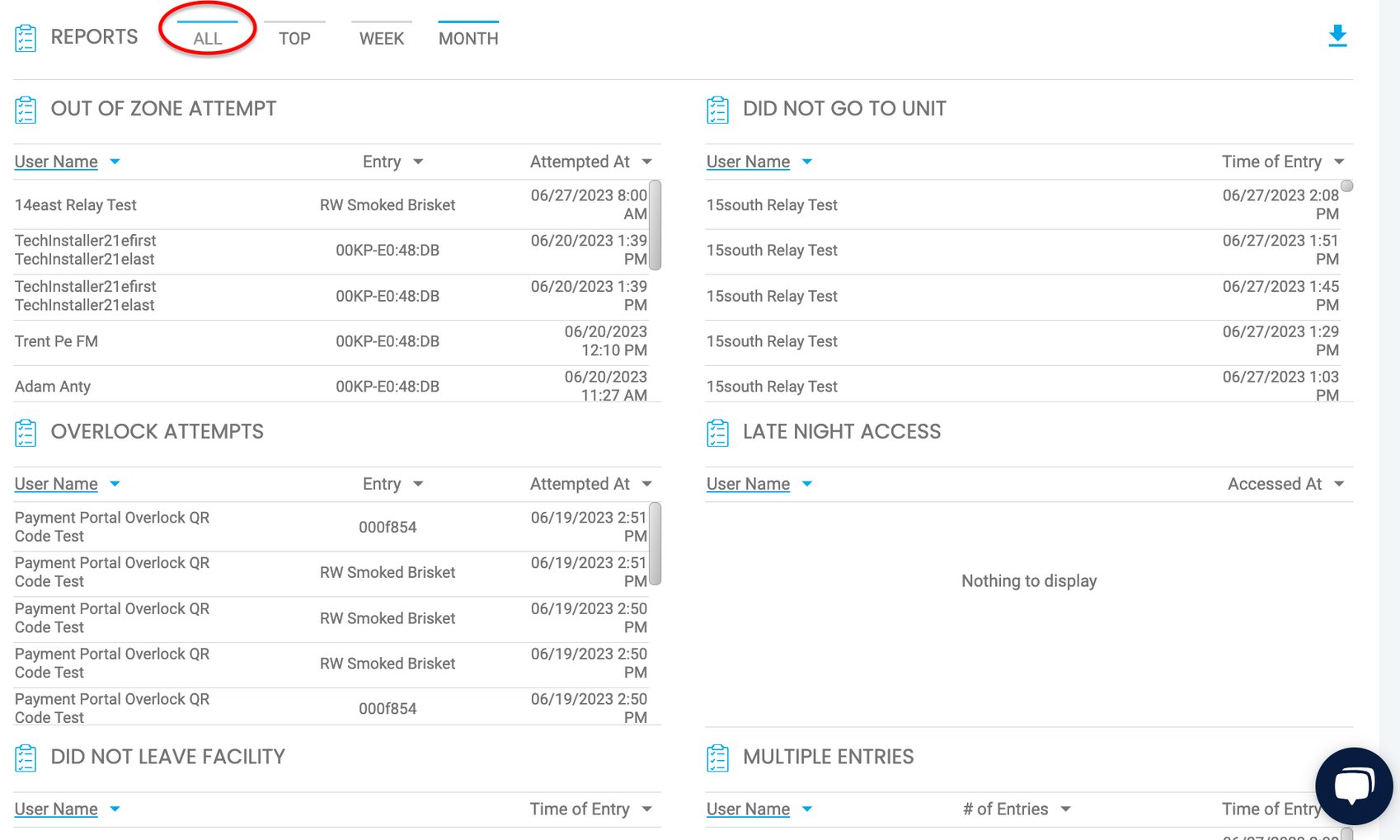Click the download reports icon
The height and width of the screenshot is (840, 1400).
(1337, 35)
